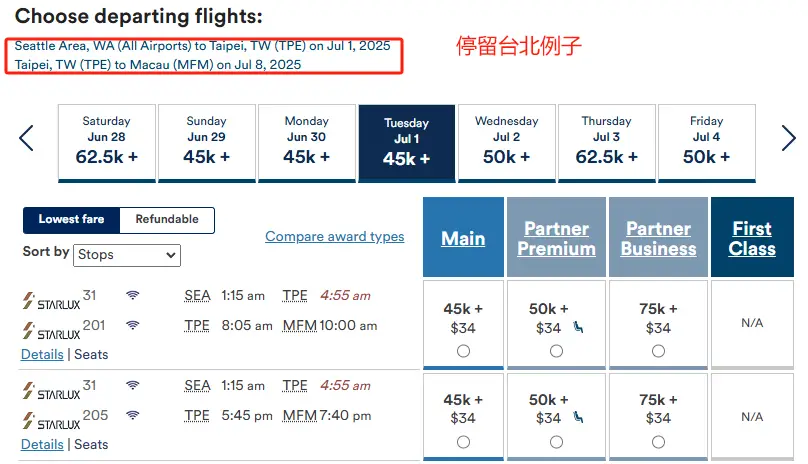Viewport: 808px width, 464px height.
Task: Choose the Saturday Jun 28 date tab
Action: point(106,143)
